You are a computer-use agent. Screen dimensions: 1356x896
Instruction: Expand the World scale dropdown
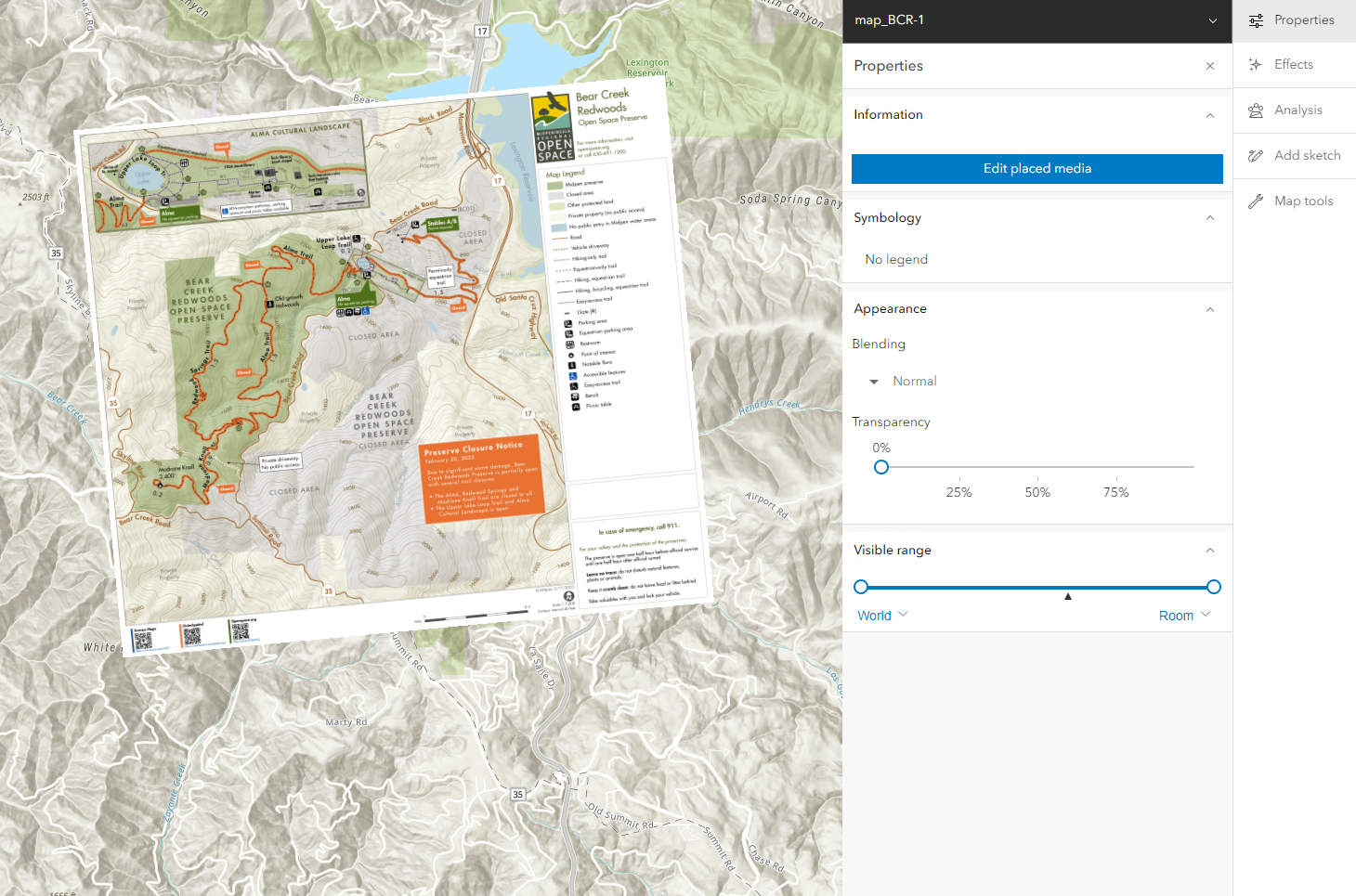tap(880, 615)
